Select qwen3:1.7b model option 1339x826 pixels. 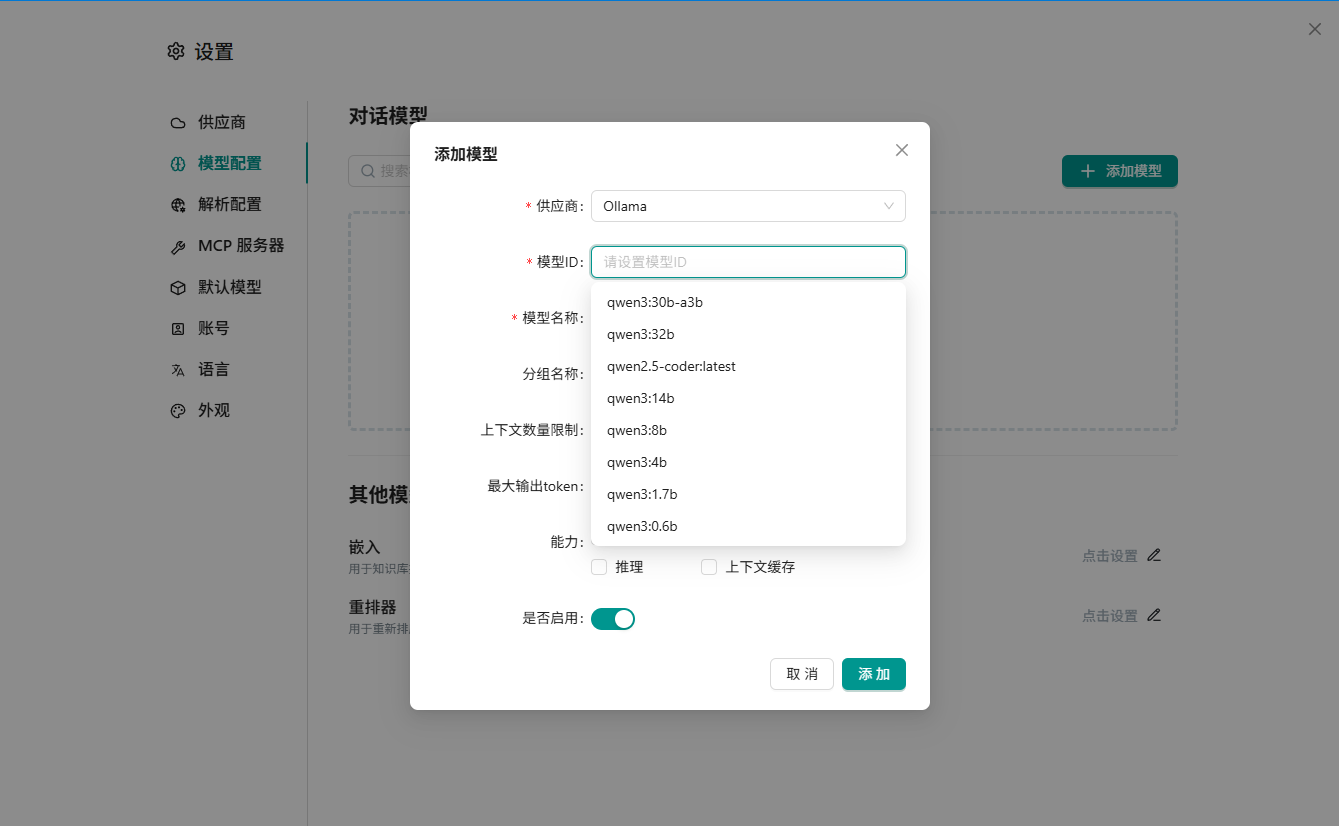click(x=748, y=494)
